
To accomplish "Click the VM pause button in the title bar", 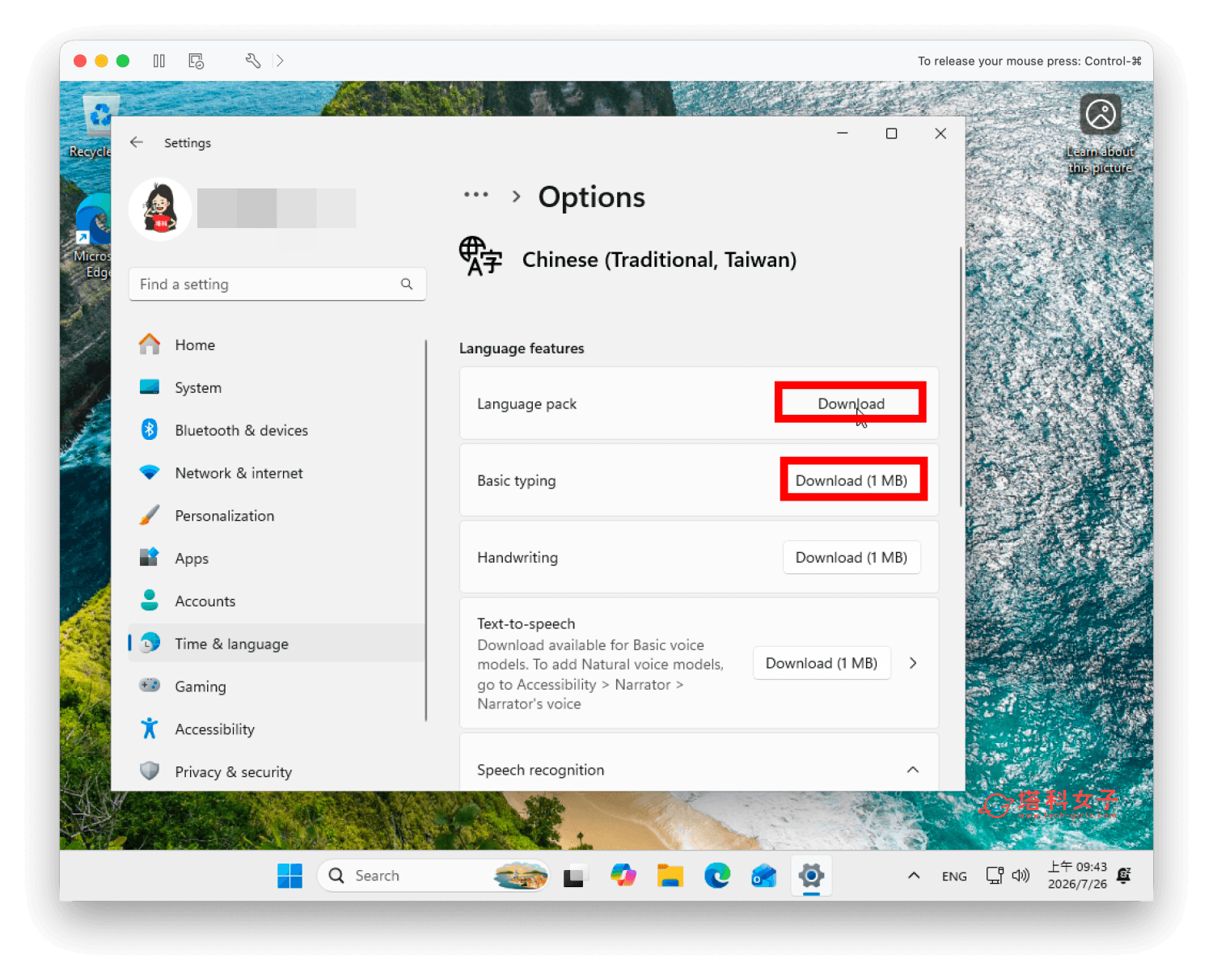I will [x=159, y=61].
